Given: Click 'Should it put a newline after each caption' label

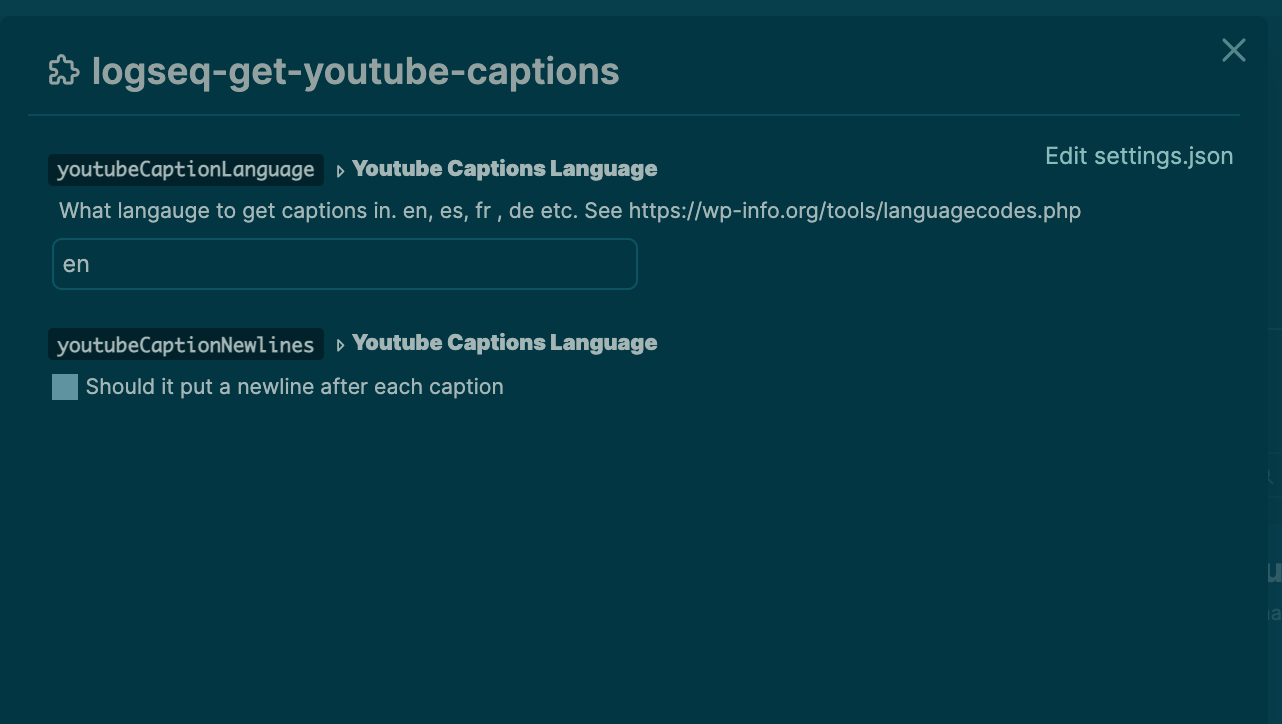Looking at the screenshot, I should tap(295, 387).
